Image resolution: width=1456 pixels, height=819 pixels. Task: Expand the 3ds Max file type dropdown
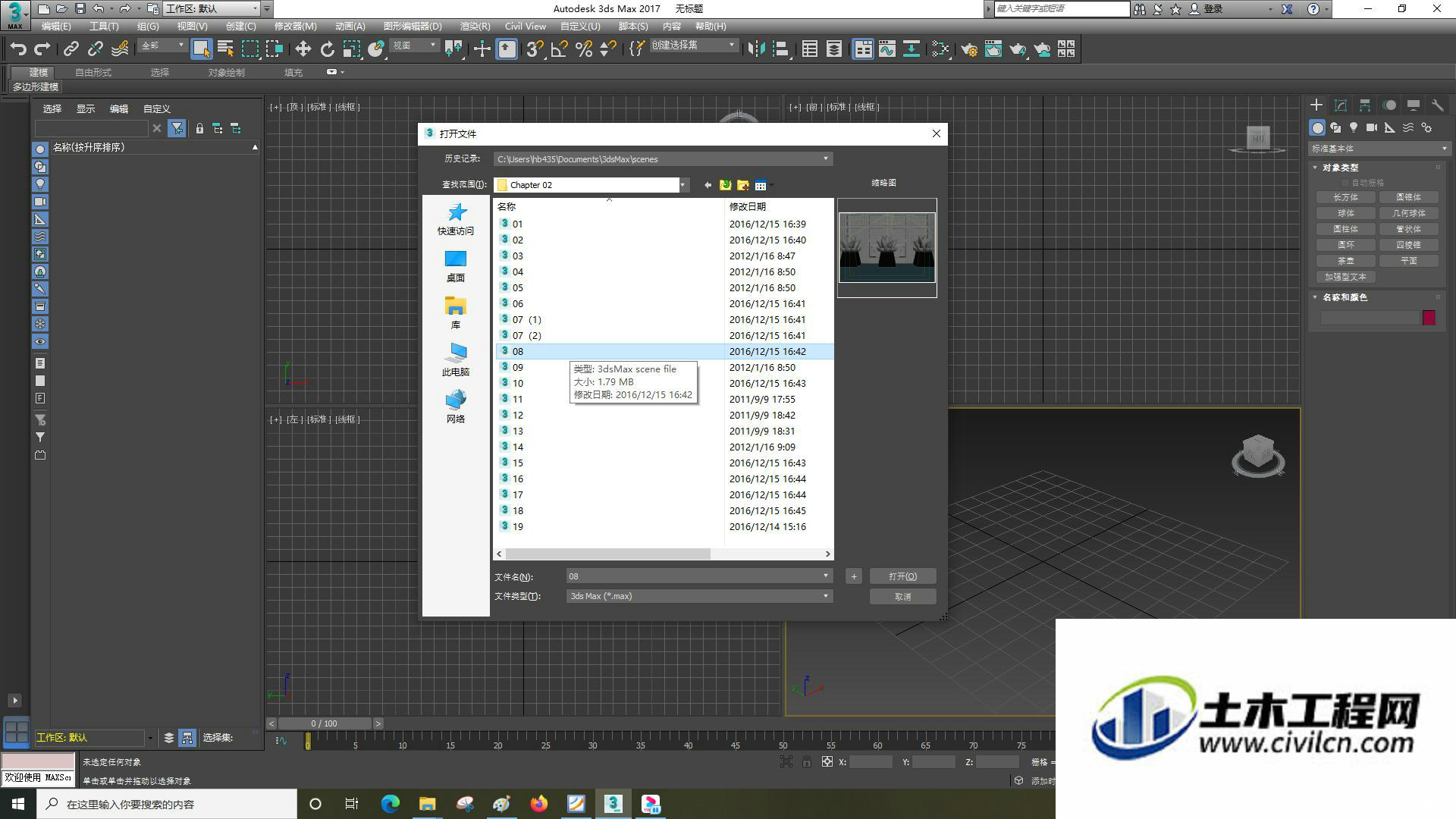(826, 596)
